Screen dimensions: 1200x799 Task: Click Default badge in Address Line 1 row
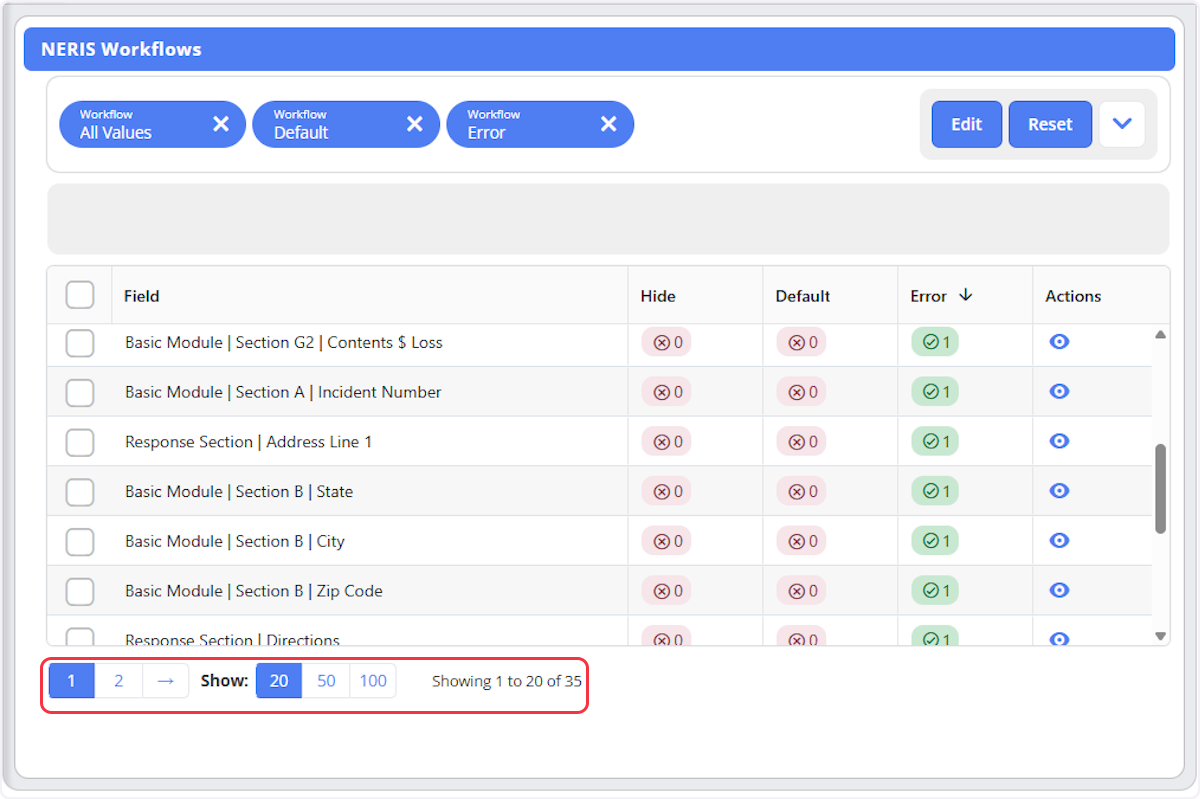pyautogui.click(x=802, y=442)
